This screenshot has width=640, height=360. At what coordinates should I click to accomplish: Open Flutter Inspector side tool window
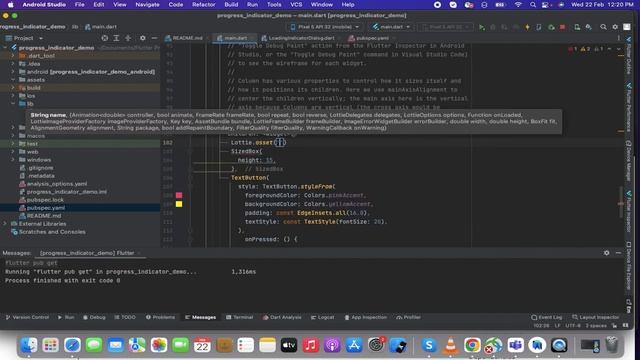629,212
